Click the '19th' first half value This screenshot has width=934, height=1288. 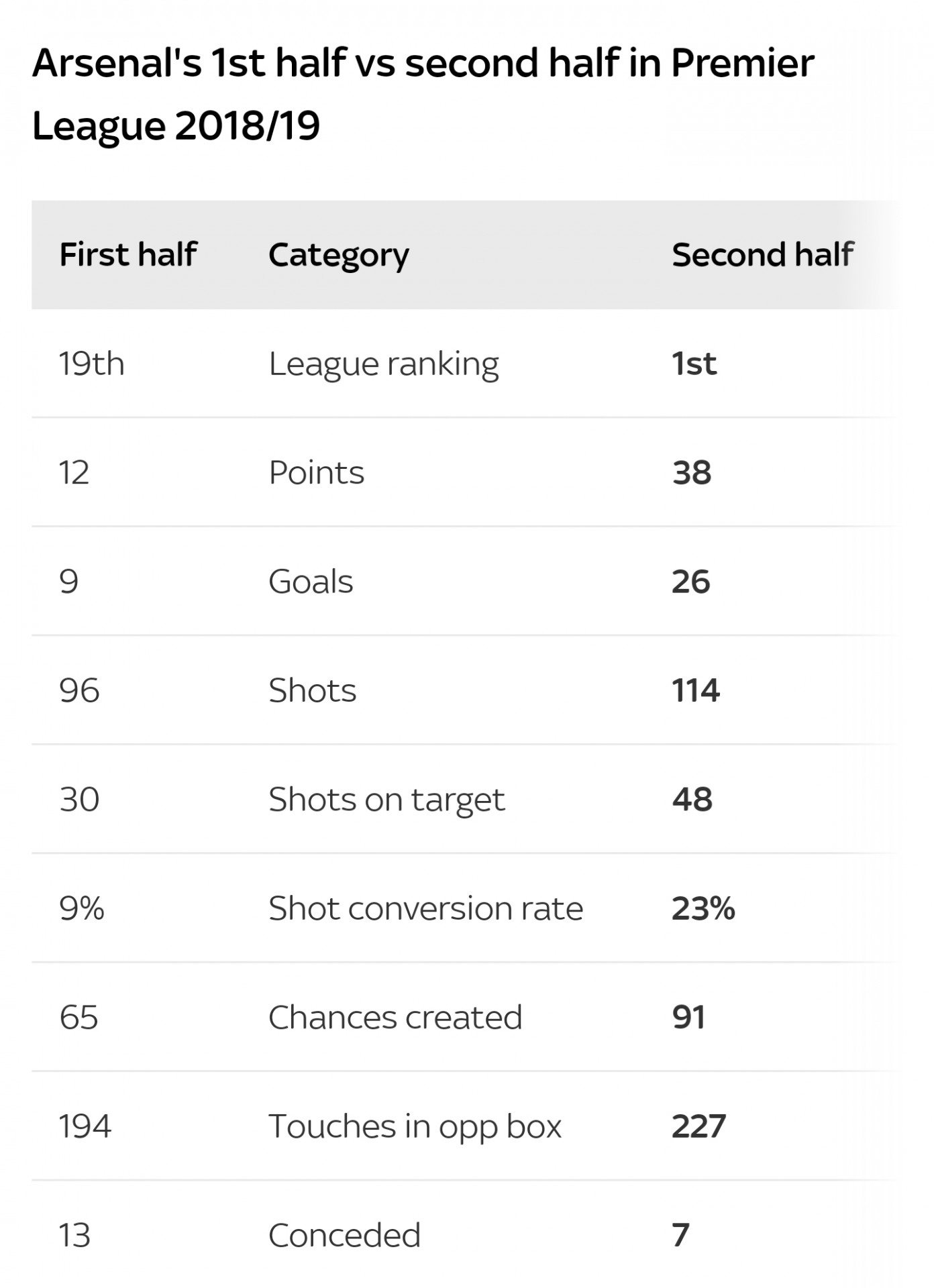[91, 364]
